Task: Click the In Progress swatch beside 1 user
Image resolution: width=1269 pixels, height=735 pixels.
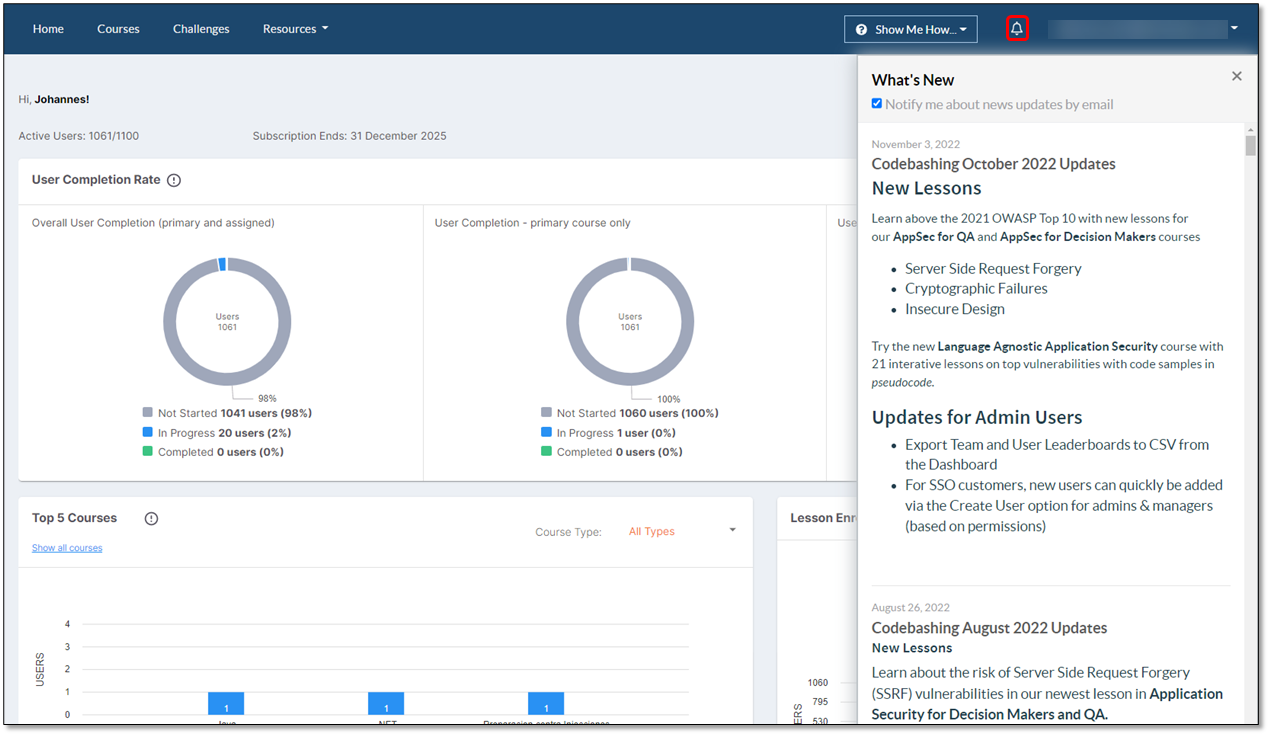Action: point(547,432)
